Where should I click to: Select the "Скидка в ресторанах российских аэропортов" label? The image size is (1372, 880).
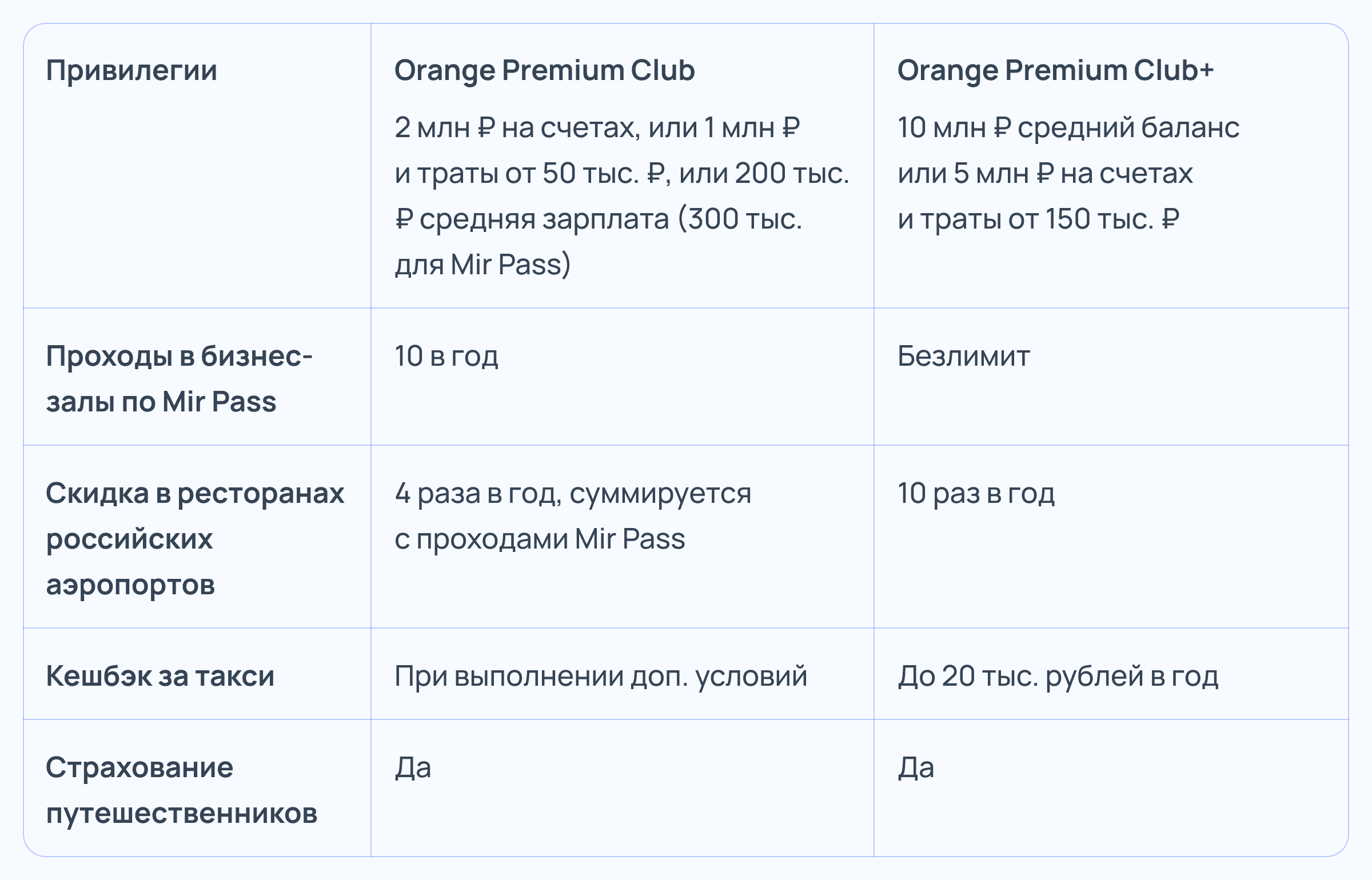[x=194, y=538]
